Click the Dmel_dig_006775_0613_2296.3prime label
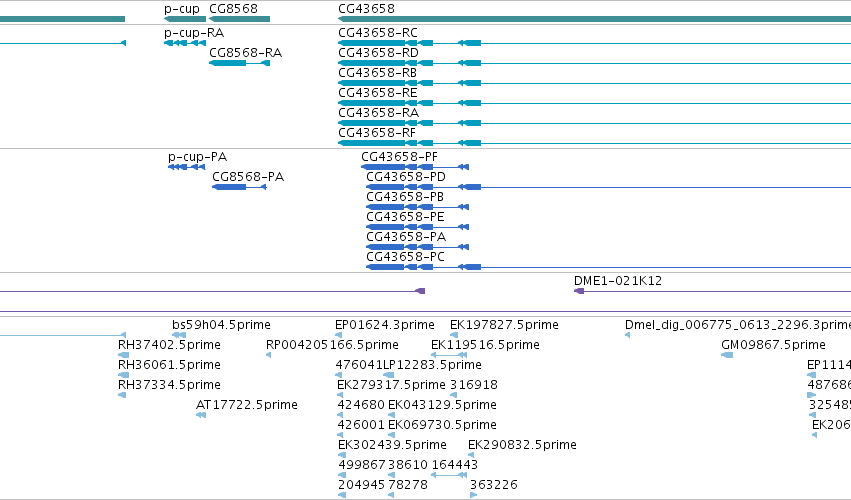851x500 pixels. tap(738, 325)
